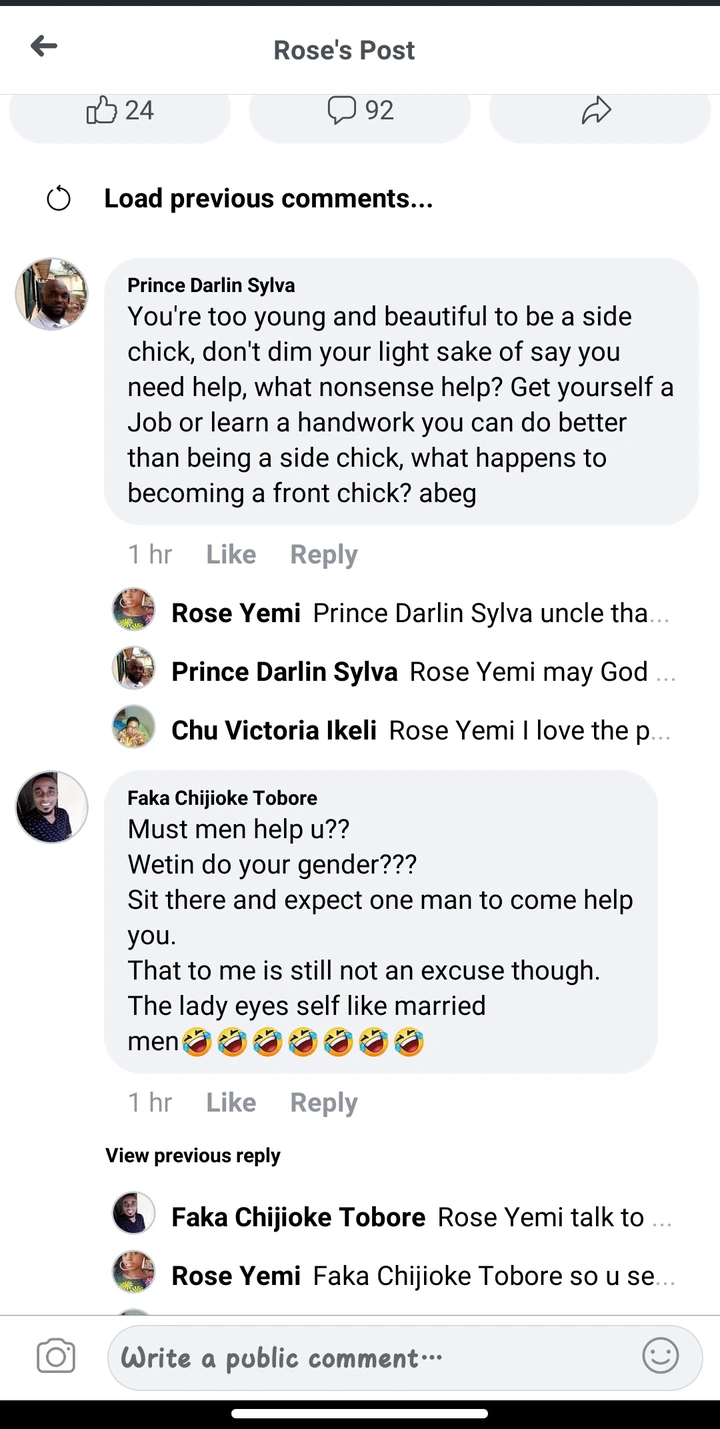Reply to Faka Chijioke Tobore's comment

point(323,1103)
